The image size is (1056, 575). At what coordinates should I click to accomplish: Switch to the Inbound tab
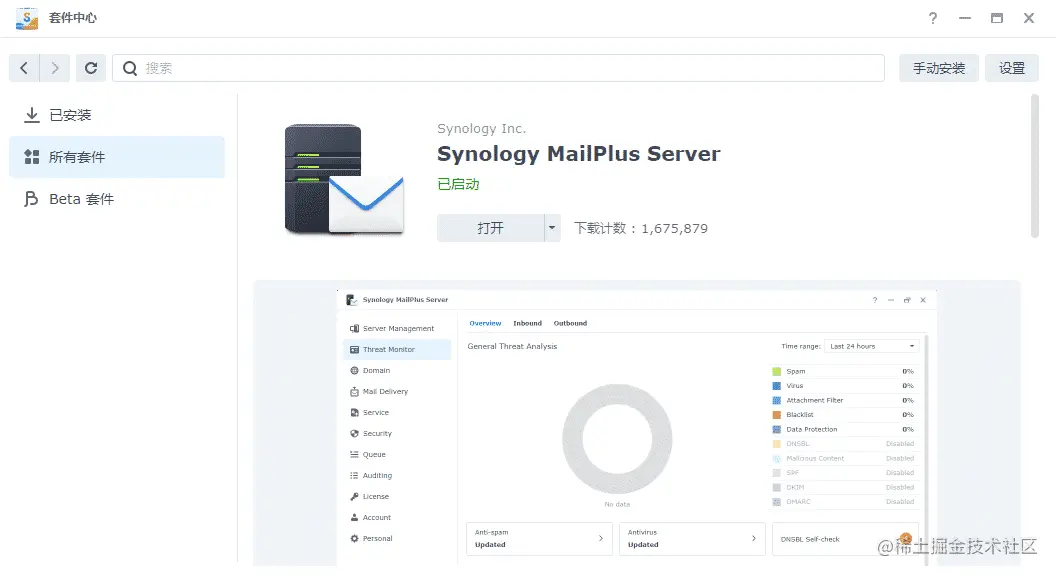coord(527,323)
